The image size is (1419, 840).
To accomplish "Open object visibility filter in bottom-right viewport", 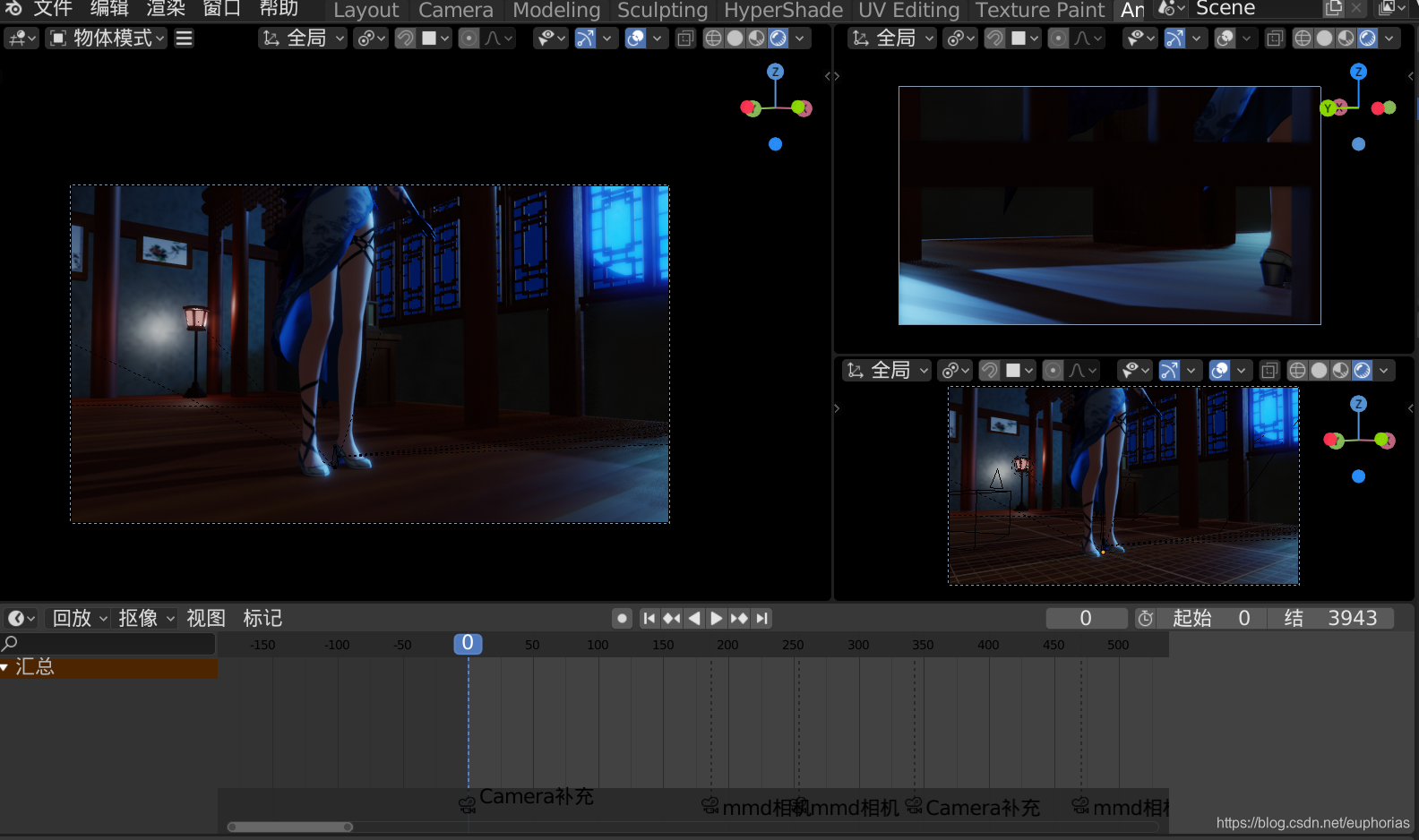I will tap(1134, 371).
